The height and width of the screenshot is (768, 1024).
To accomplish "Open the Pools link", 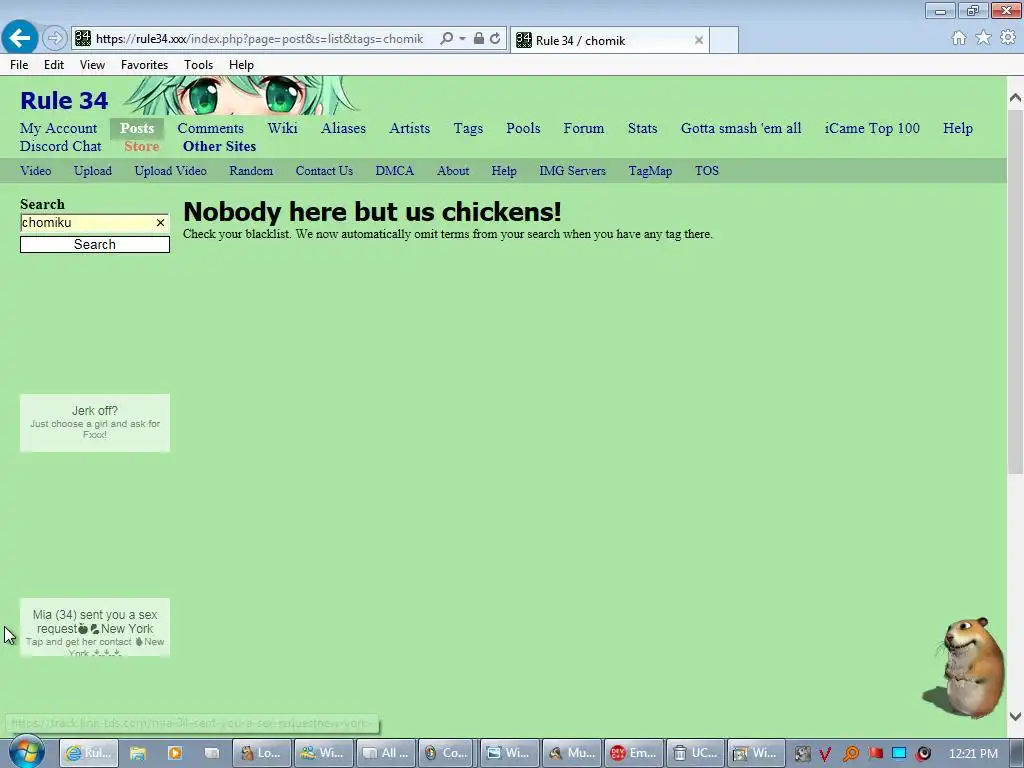I will tap(523, 128).
